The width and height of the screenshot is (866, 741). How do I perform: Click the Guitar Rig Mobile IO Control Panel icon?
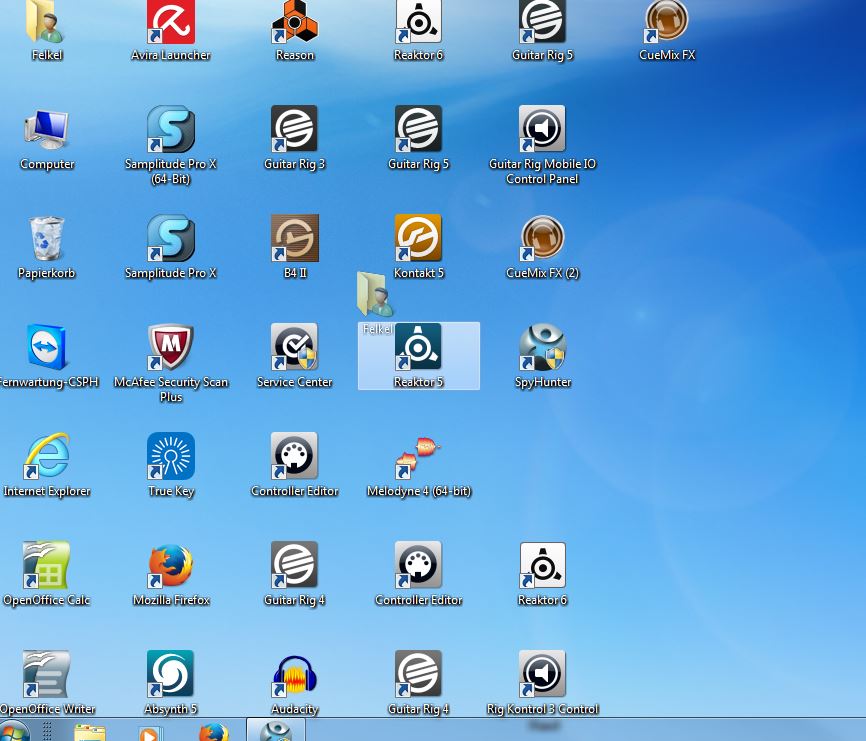(x=543, y=130)
